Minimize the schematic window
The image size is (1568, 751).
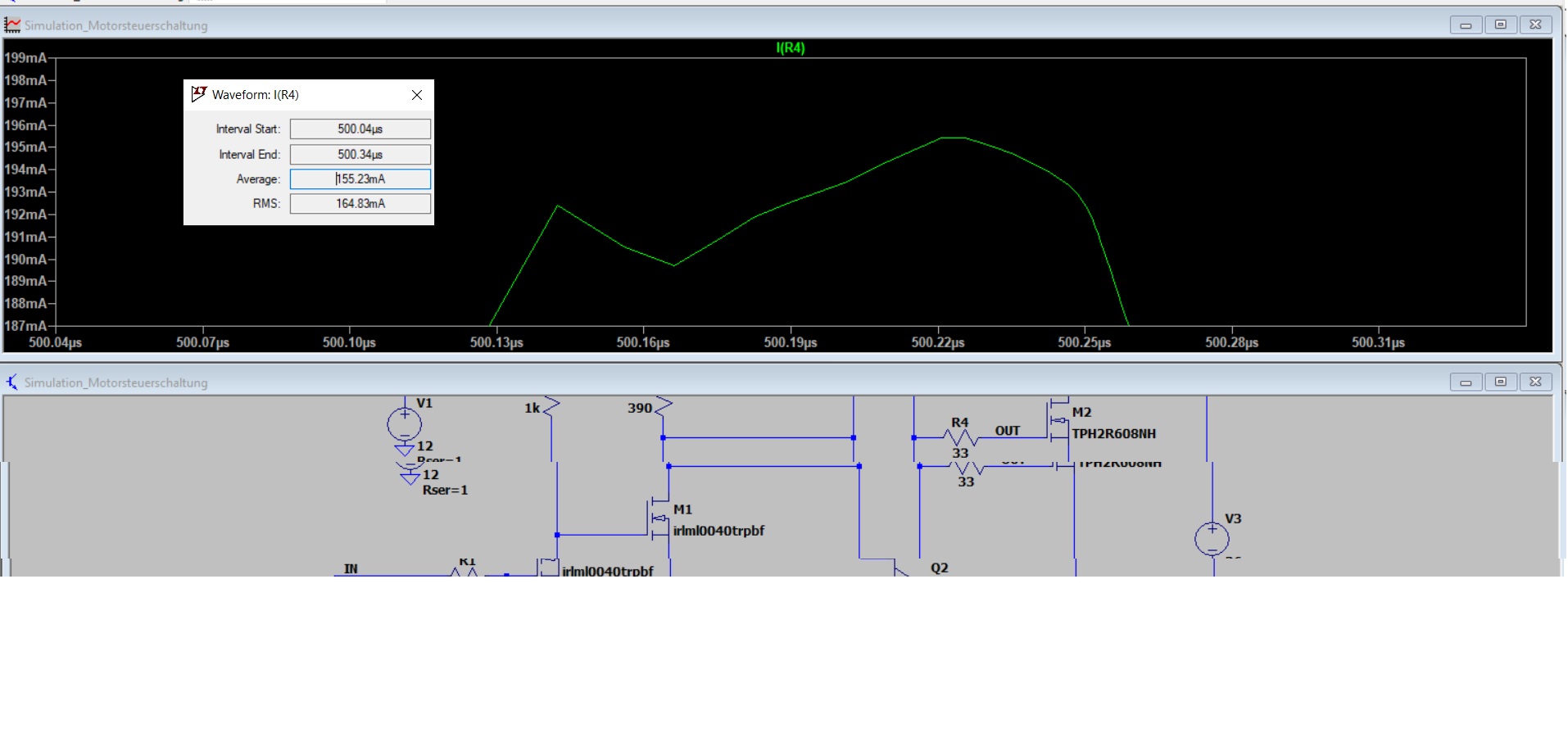pyautogui.click(x=1466, y=382)
